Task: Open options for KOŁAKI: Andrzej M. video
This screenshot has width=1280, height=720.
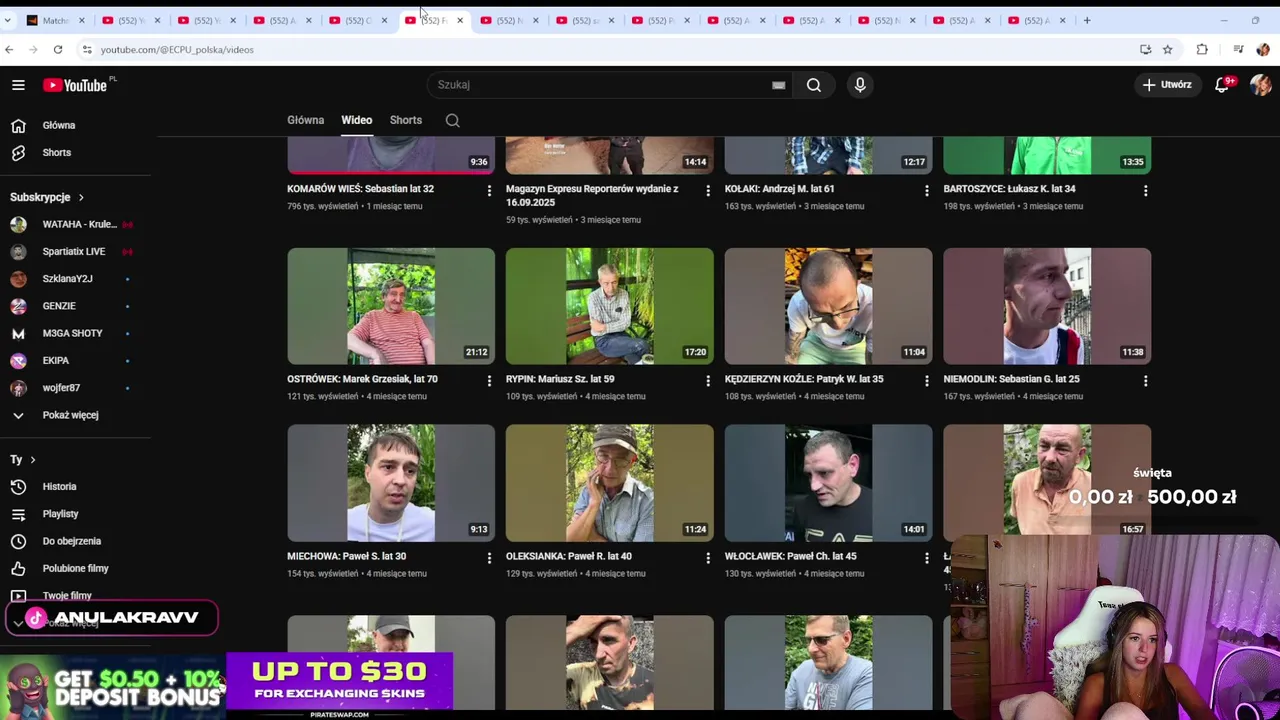Action: click(926, 190)
